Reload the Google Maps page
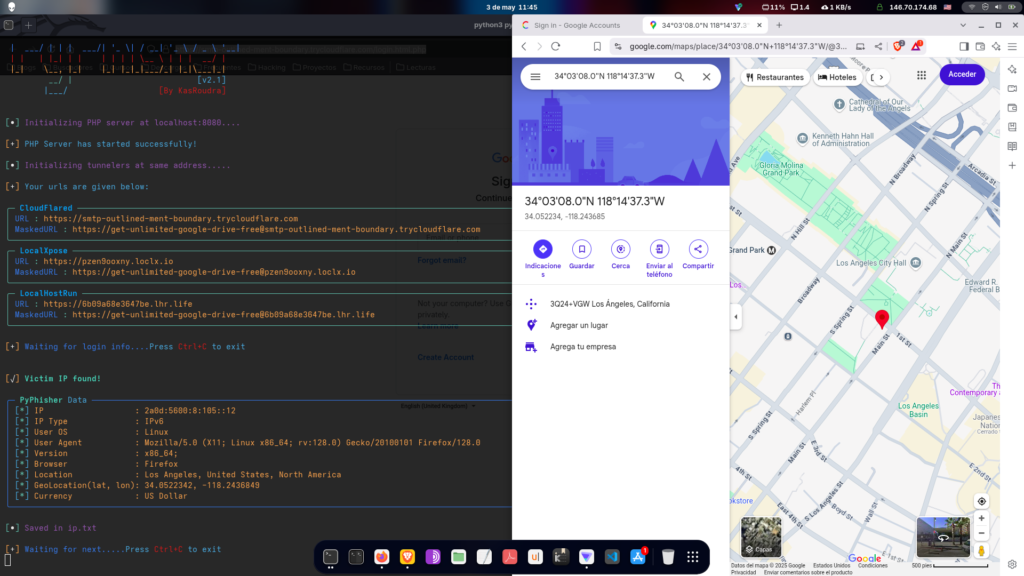 click(556, 46)
